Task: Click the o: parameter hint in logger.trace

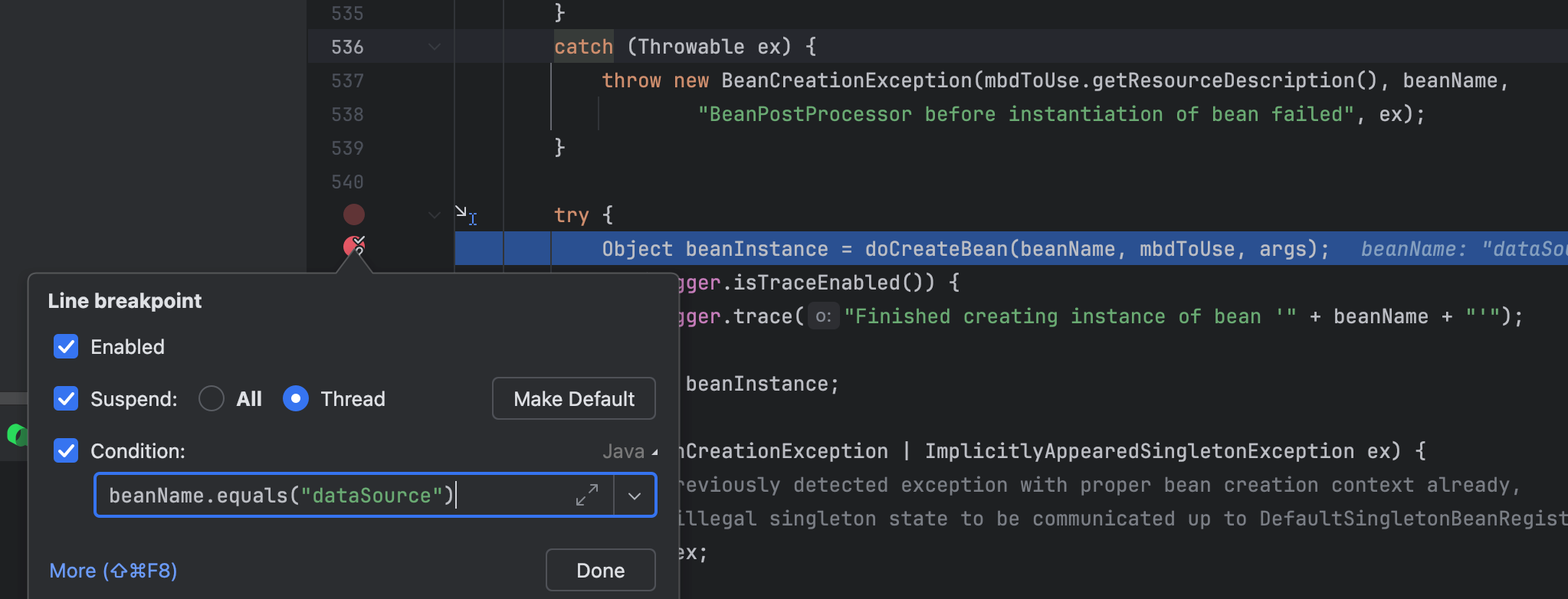Action: (823, 316)
